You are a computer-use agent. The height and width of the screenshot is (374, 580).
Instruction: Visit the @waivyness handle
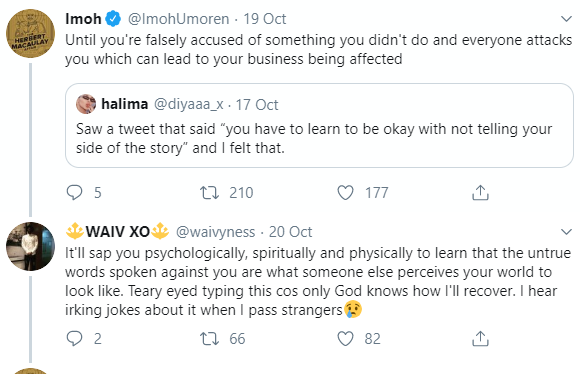(x=215, y=232)
